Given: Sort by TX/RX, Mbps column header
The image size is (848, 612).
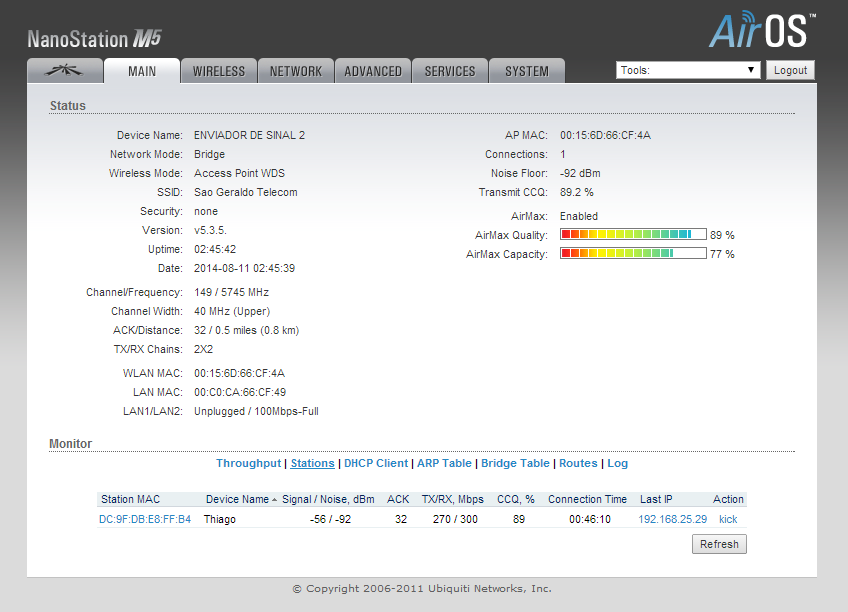Looking at the screenshot, I should click(453, 499).
